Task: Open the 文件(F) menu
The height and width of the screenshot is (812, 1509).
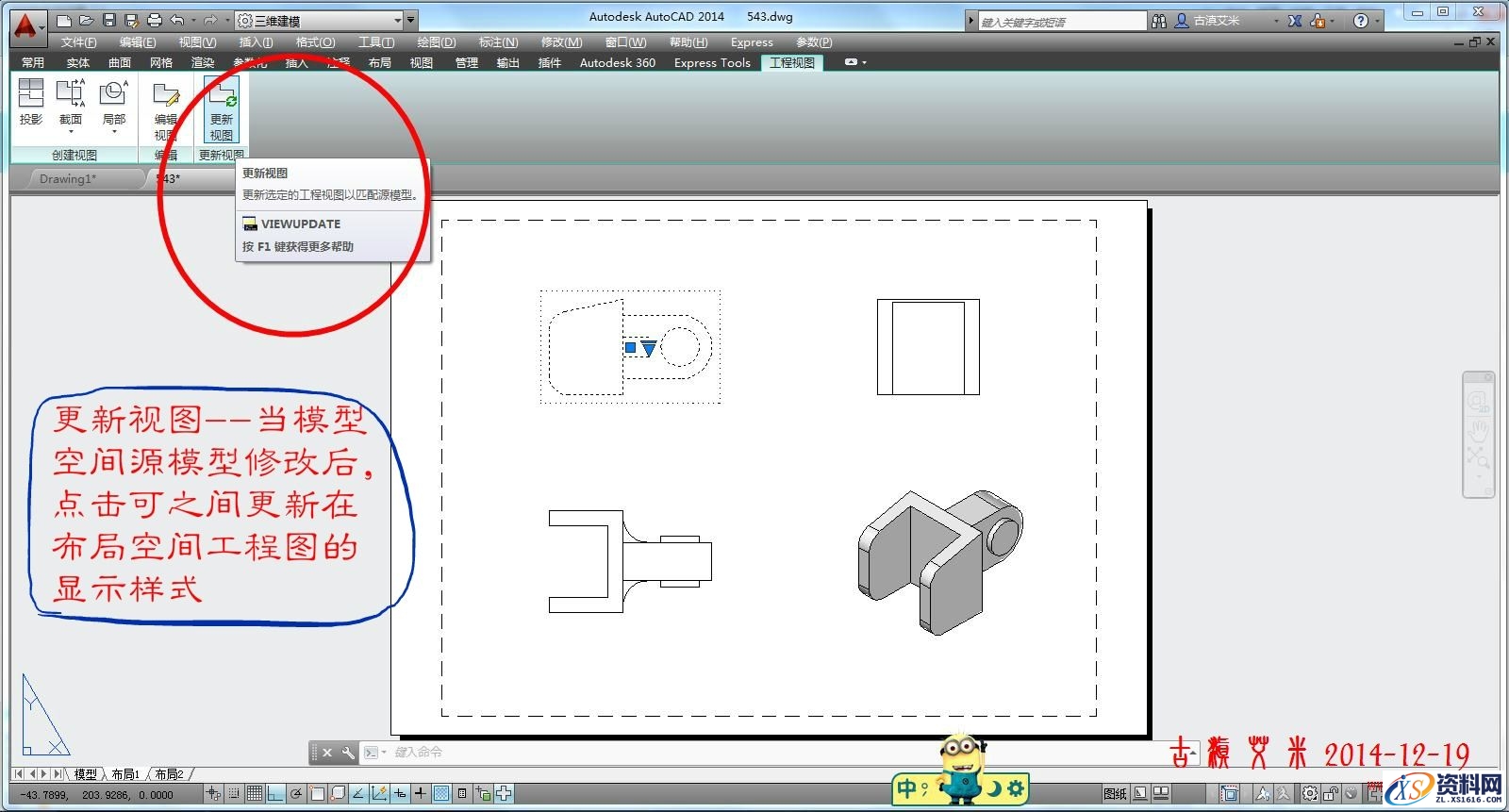Action: point(78,42)
